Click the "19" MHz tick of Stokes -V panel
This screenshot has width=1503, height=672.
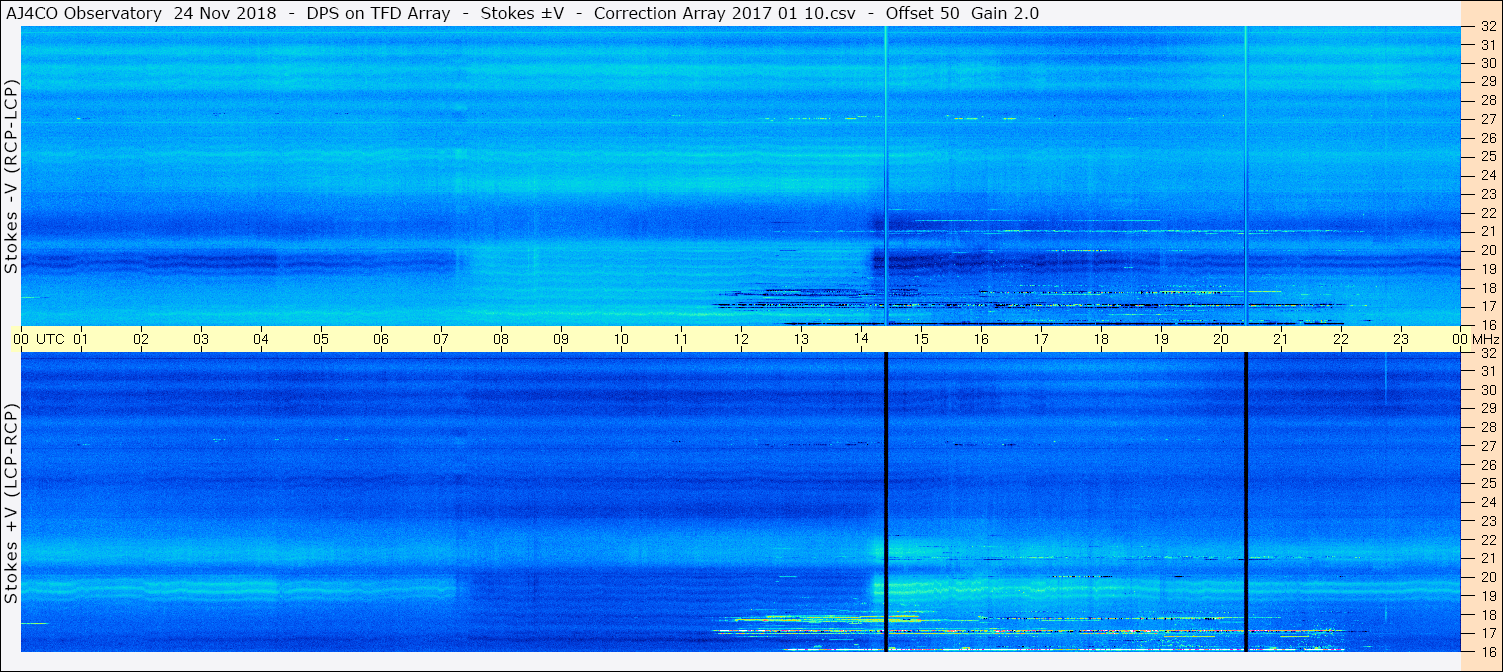click(x=1487, y=269)
